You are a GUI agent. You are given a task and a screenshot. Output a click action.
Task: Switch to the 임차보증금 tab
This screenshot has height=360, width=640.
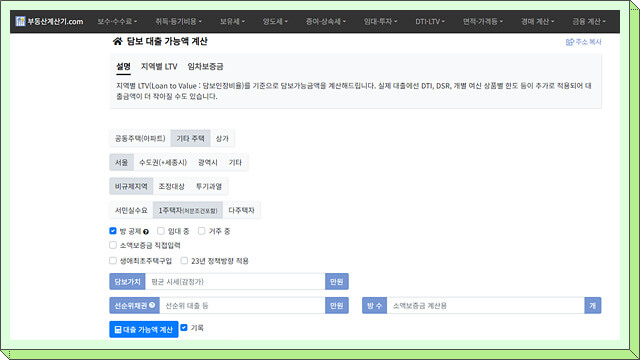(205, 67)
